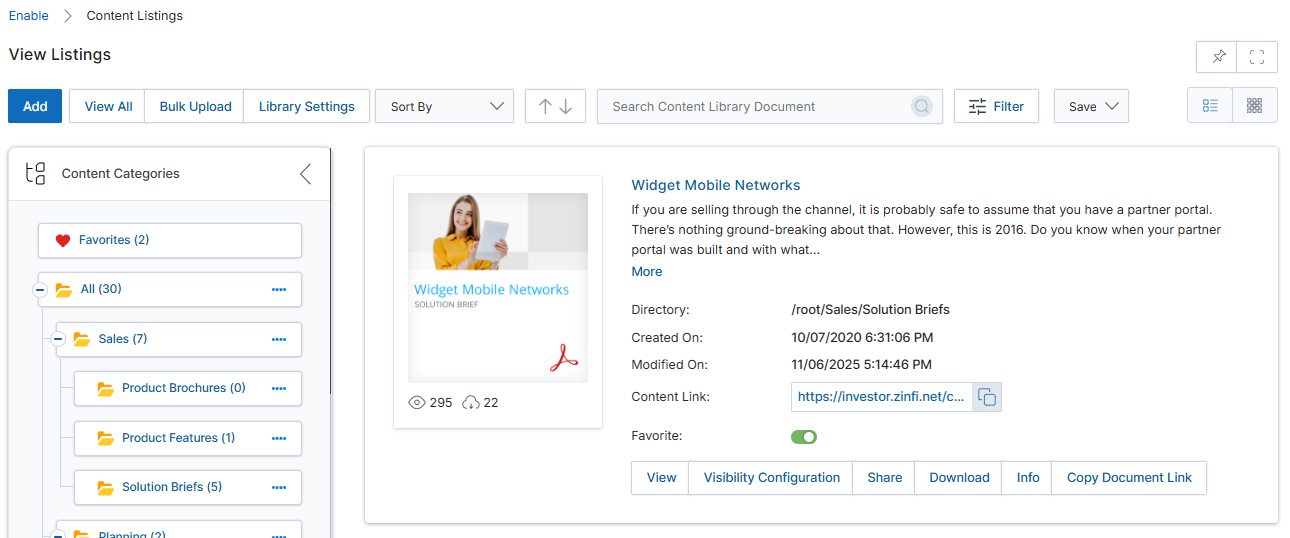The image size is (1290, 538).
Task: Click the Add button
Action: click(x=35, y=106)
